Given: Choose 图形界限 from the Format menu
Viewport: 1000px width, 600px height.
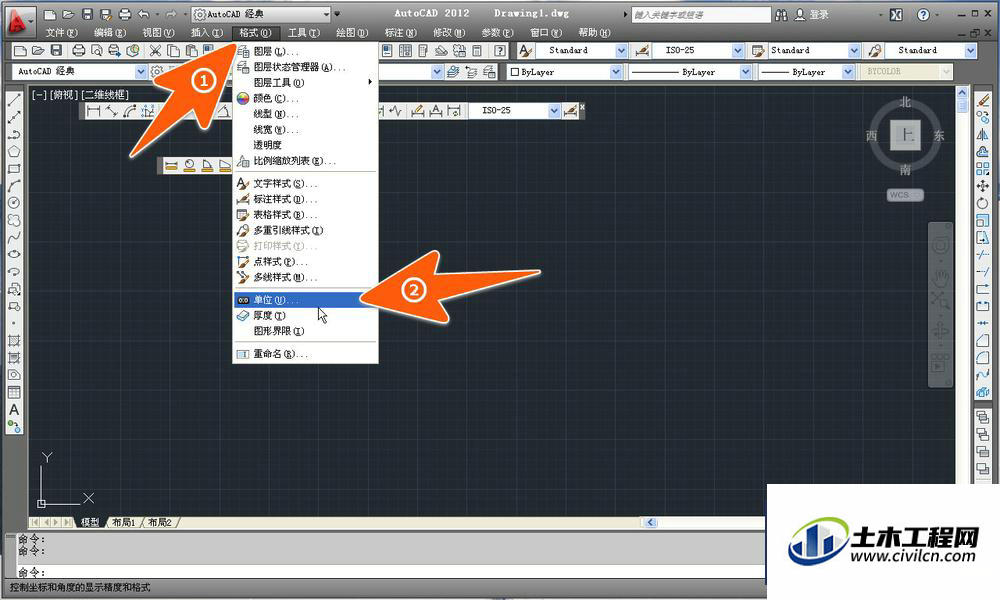Looking at the screenshot, I should point(305,331).
